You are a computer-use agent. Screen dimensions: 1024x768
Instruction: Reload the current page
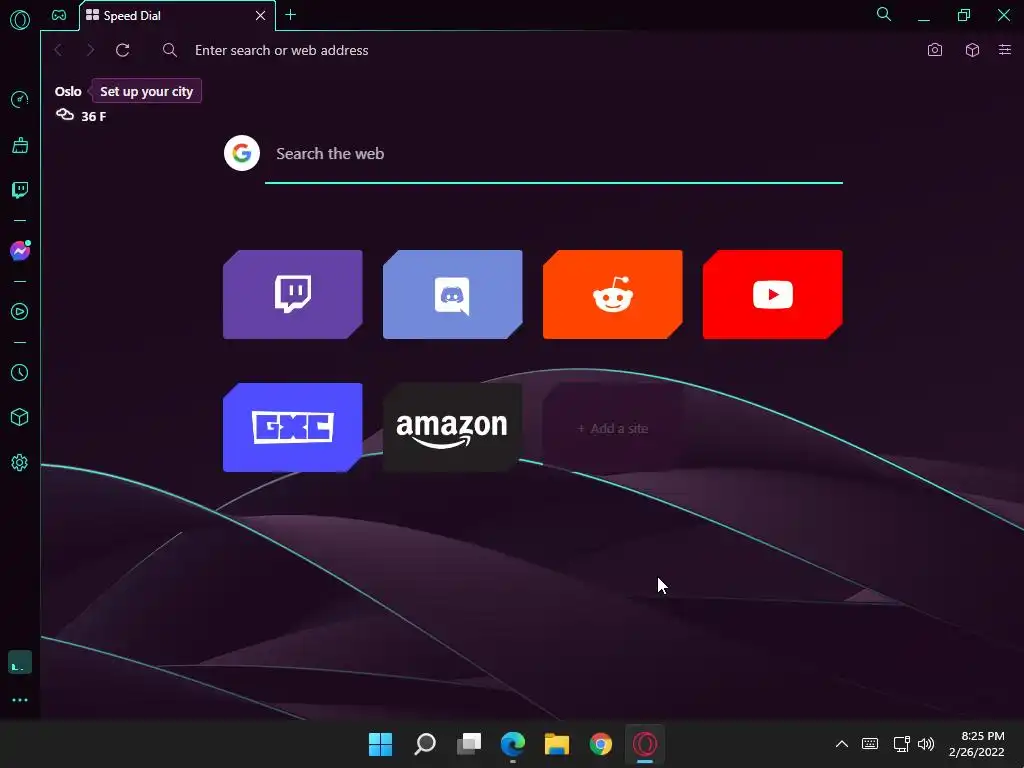click(123, 50)
